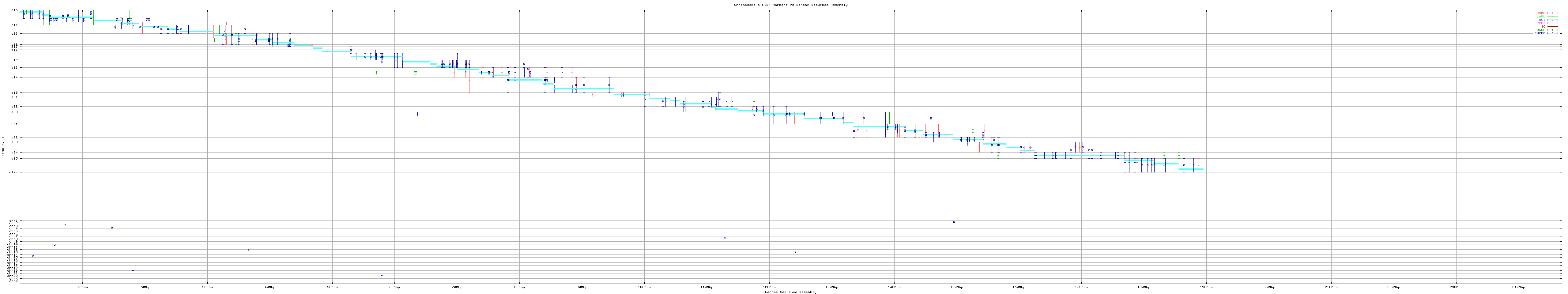1568x294 pixels.
Task: Click the isolated q23 outlier marker near 63Mbp
Action: point(417,115)
